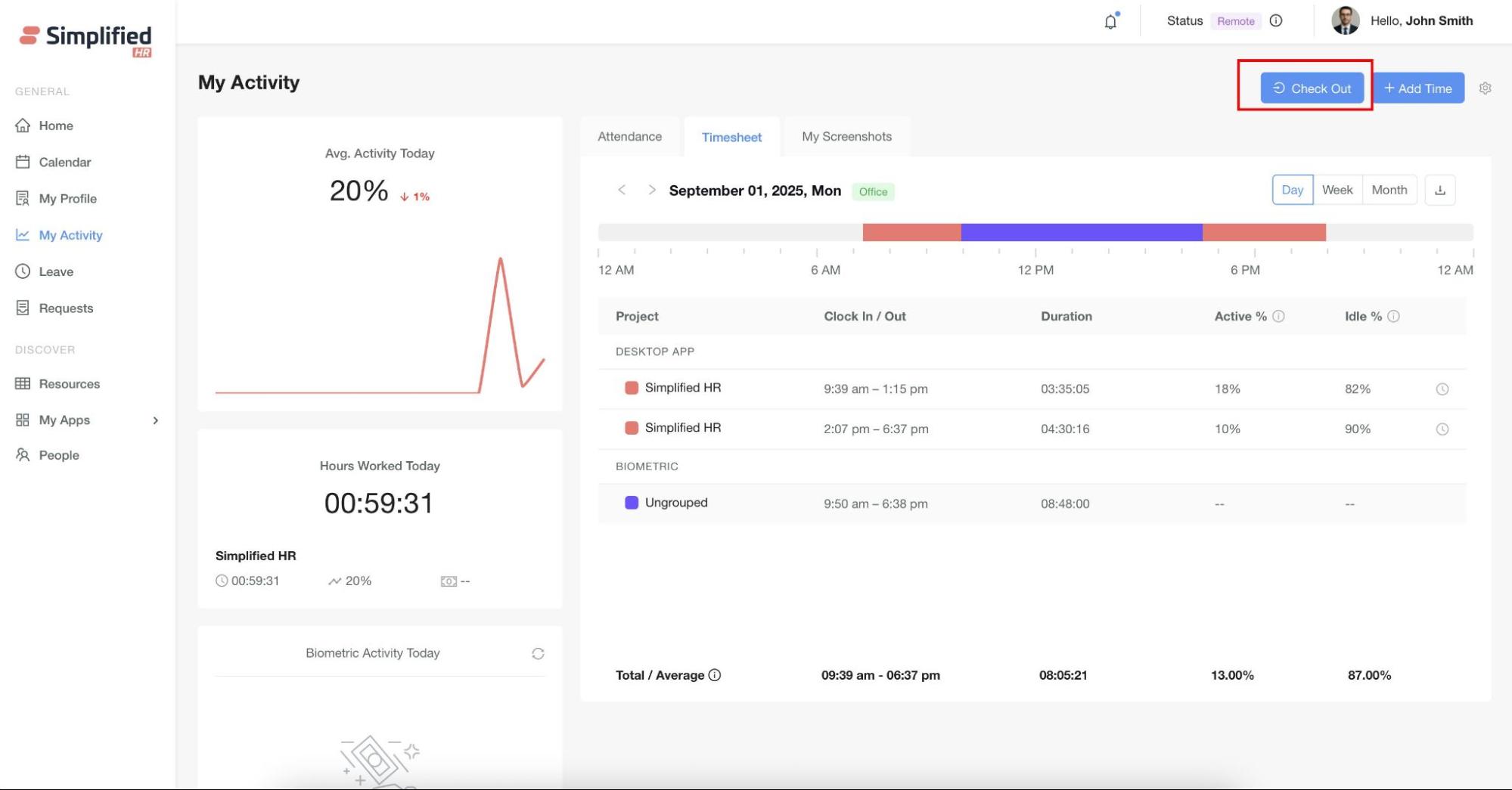This screenshot has width=1512, height=790.
Task: Open the notifications bell
Action: [1110, 22]
